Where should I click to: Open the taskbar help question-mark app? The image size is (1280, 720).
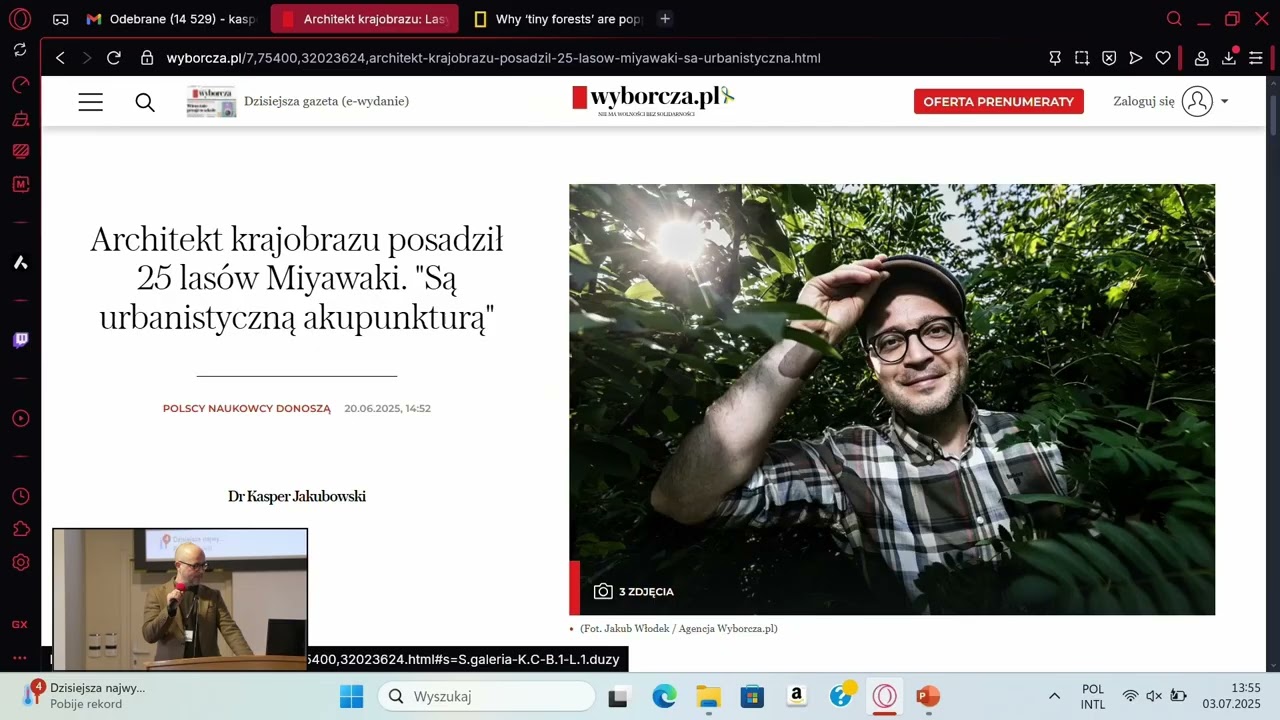click(842, 695)
